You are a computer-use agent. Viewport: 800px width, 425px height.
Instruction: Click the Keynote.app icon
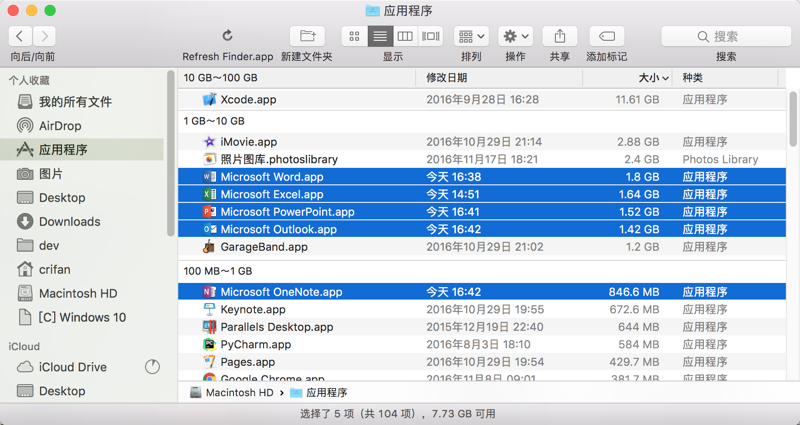click(209, 309)
